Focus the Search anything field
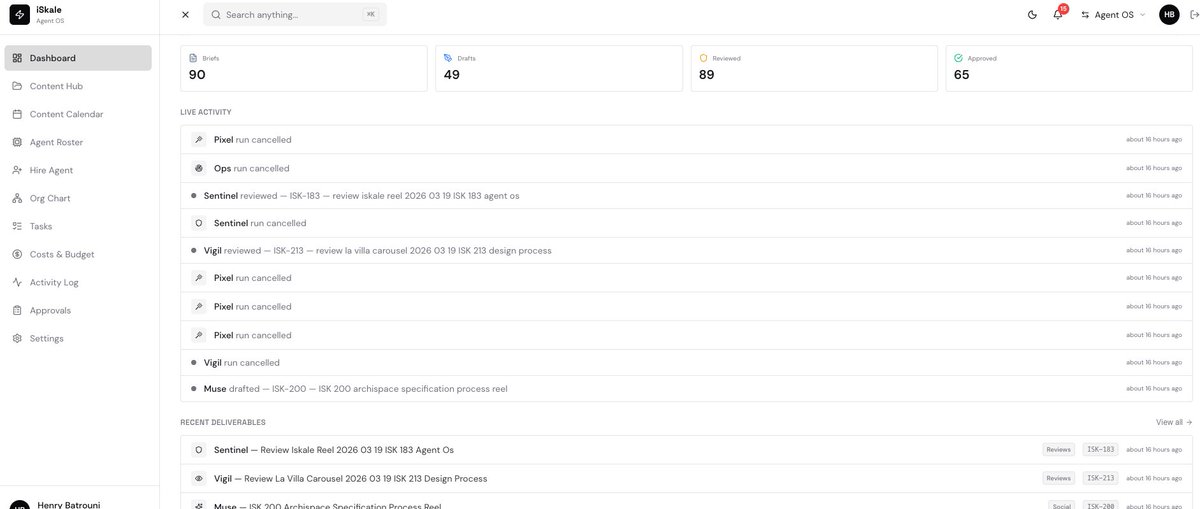 click(295, 15)
